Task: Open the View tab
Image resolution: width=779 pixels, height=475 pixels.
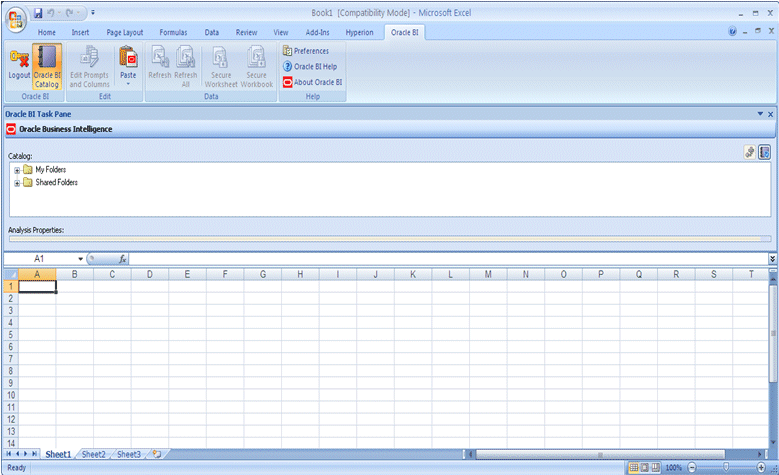Action: 281,32
